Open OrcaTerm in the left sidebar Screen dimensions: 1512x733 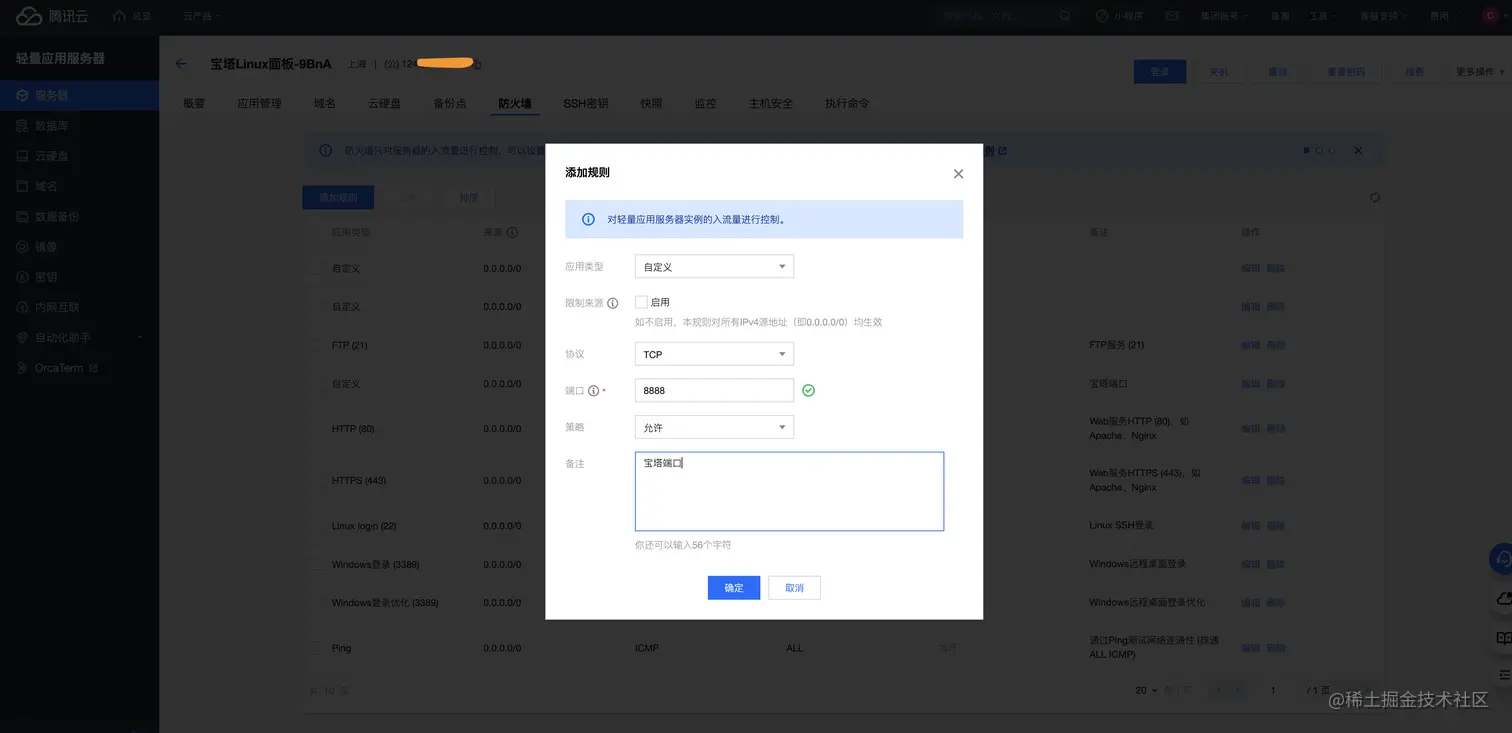(79, 368)
